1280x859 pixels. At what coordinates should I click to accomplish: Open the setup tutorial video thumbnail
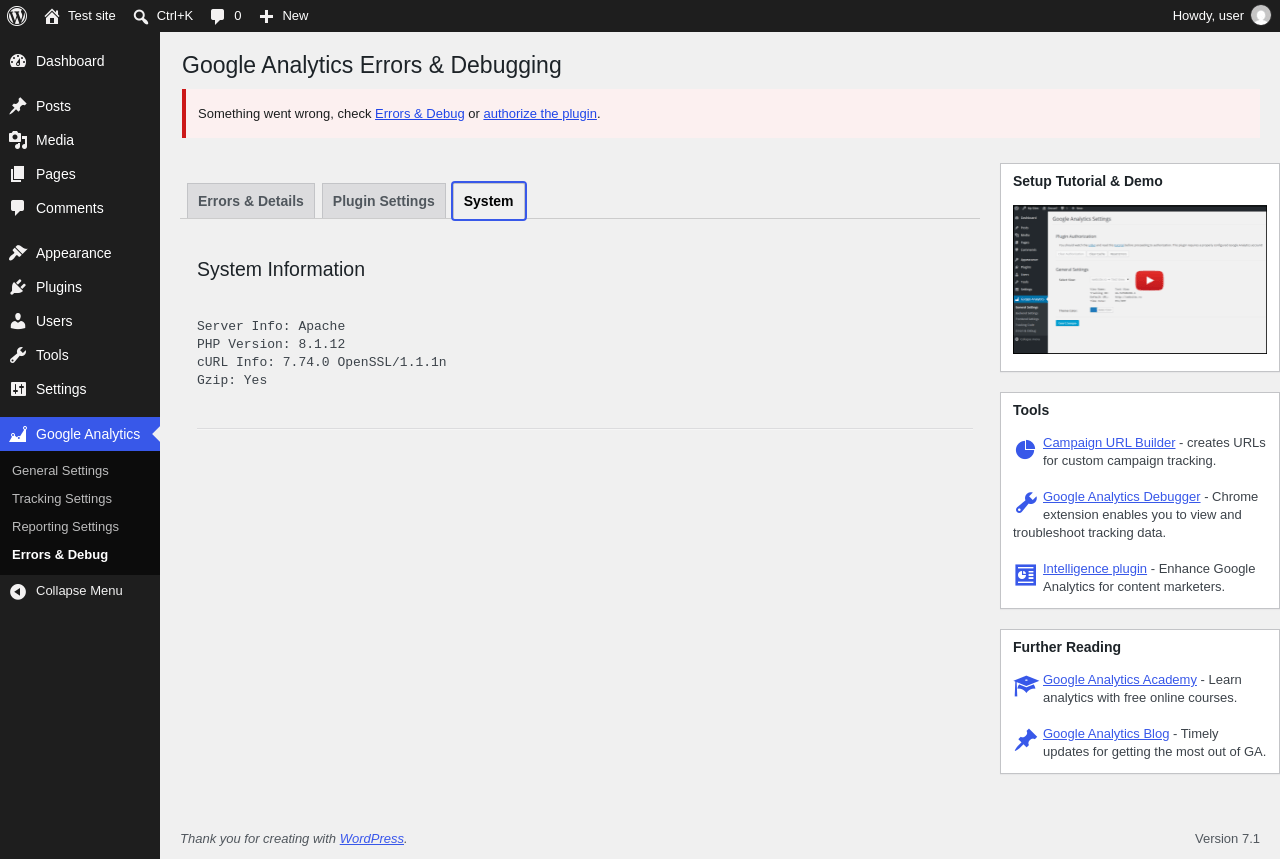pos(1140,279)
